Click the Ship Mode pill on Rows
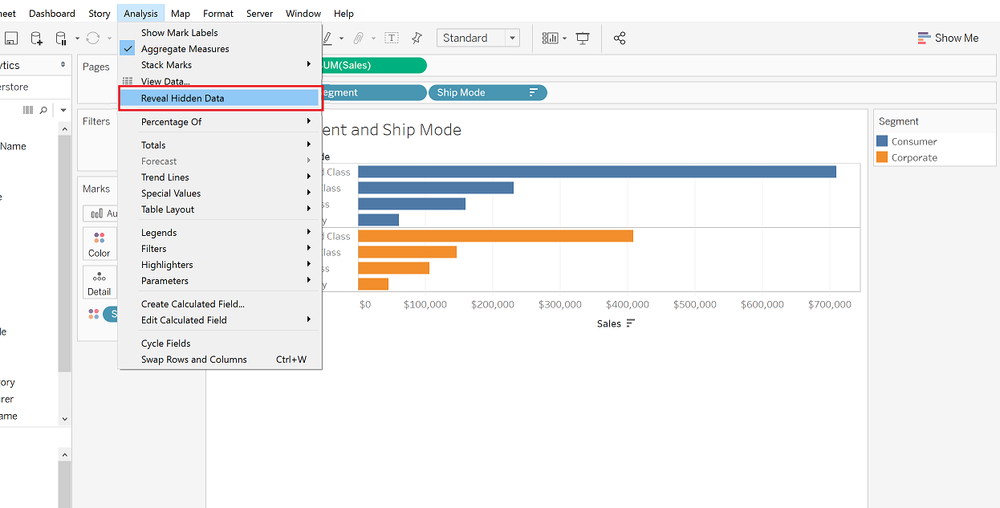1000x508 pixels. click(x=488, y=92)
